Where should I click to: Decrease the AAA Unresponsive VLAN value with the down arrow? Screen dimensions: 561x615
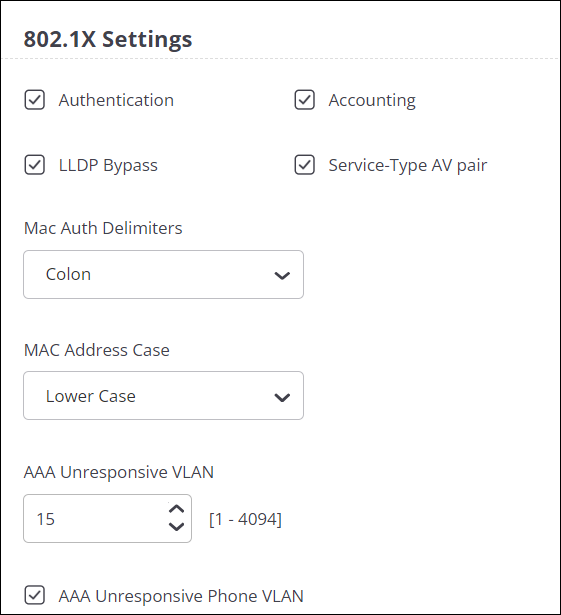(x=176, y=527)
